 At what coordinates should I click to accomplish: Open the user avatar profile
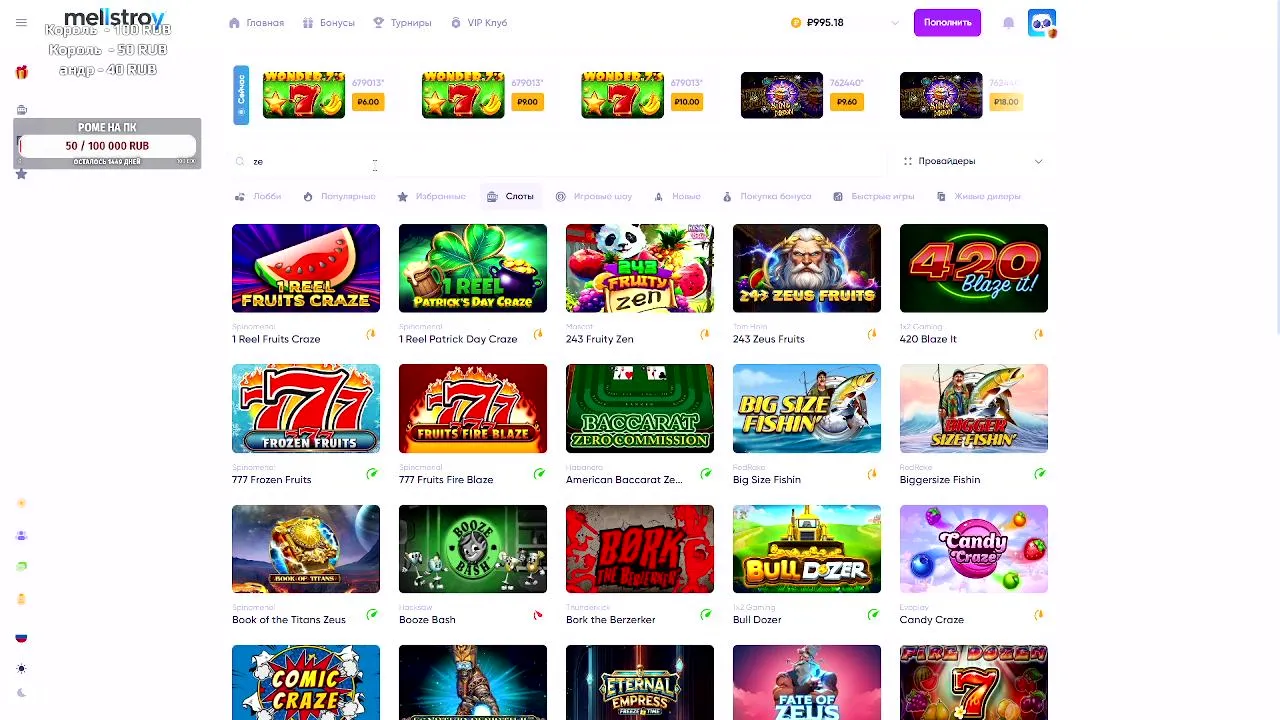pos(1041,23)
